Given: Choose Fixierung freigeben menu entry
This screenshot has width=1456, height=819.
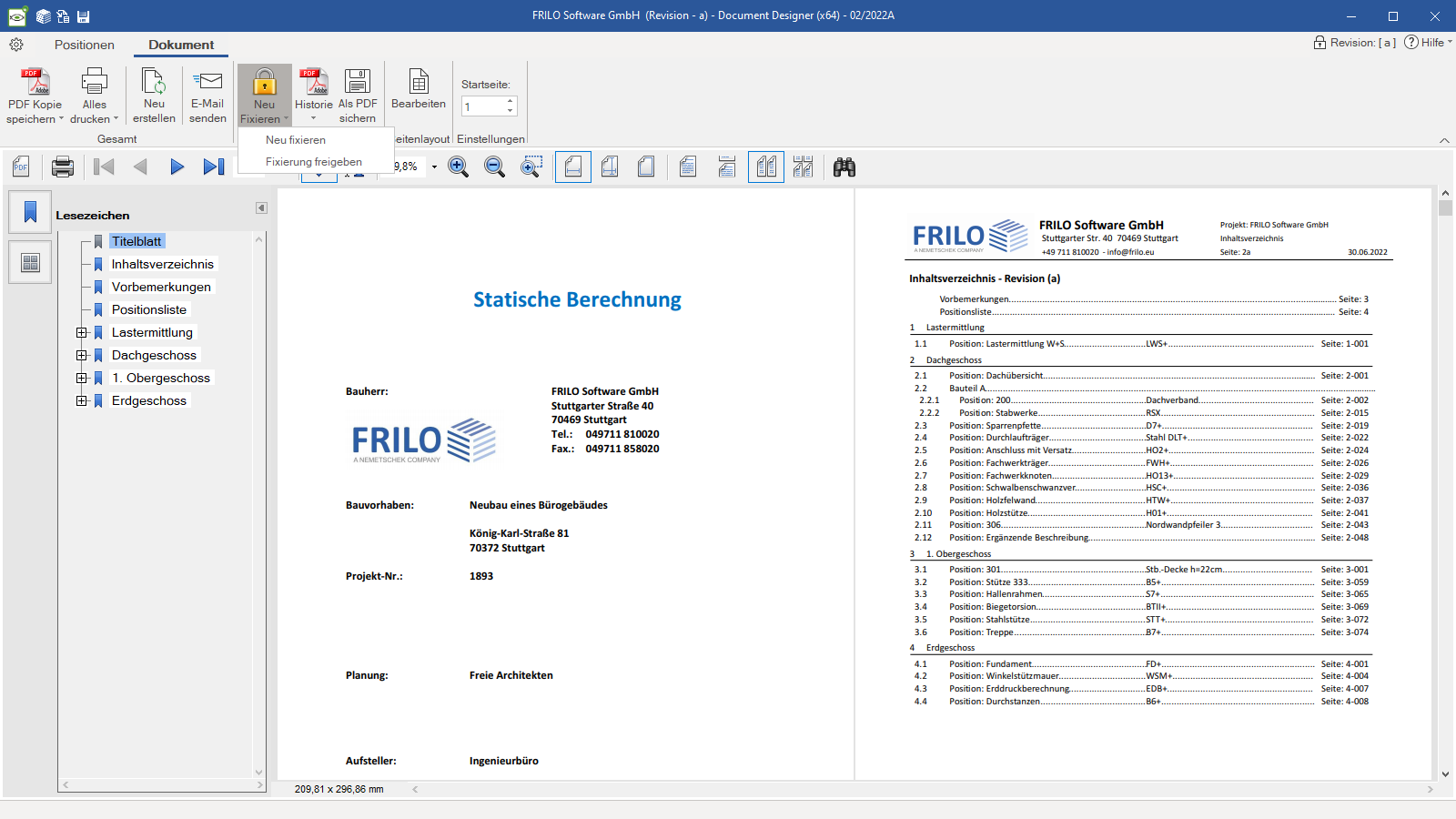Looking at the screenshot, I should click(x=315, y=162).
